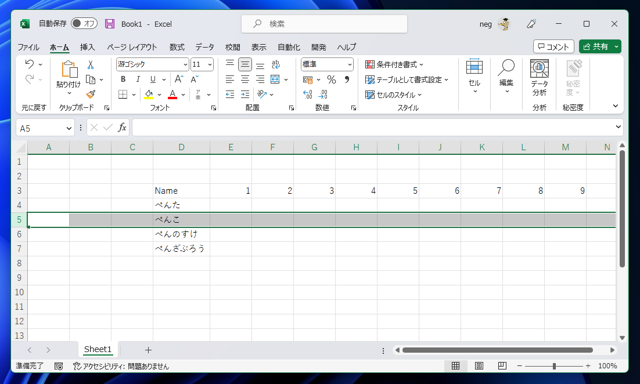This screenshot has width=640, height=384.
Task: Apply comma style format
Action: pos(347,80)
